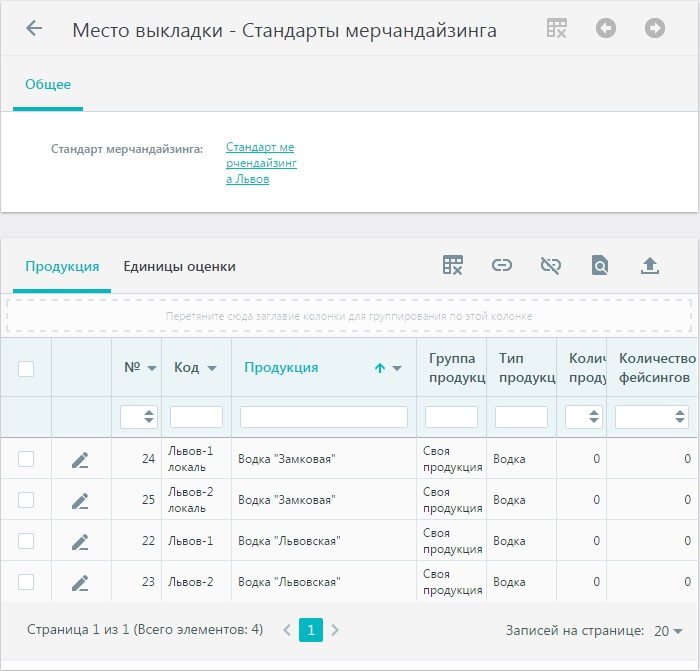This screenshot has height=671, width=700.
Task: Click the Страница 1 из 1 status text
Action: click(x=145, y=629)
